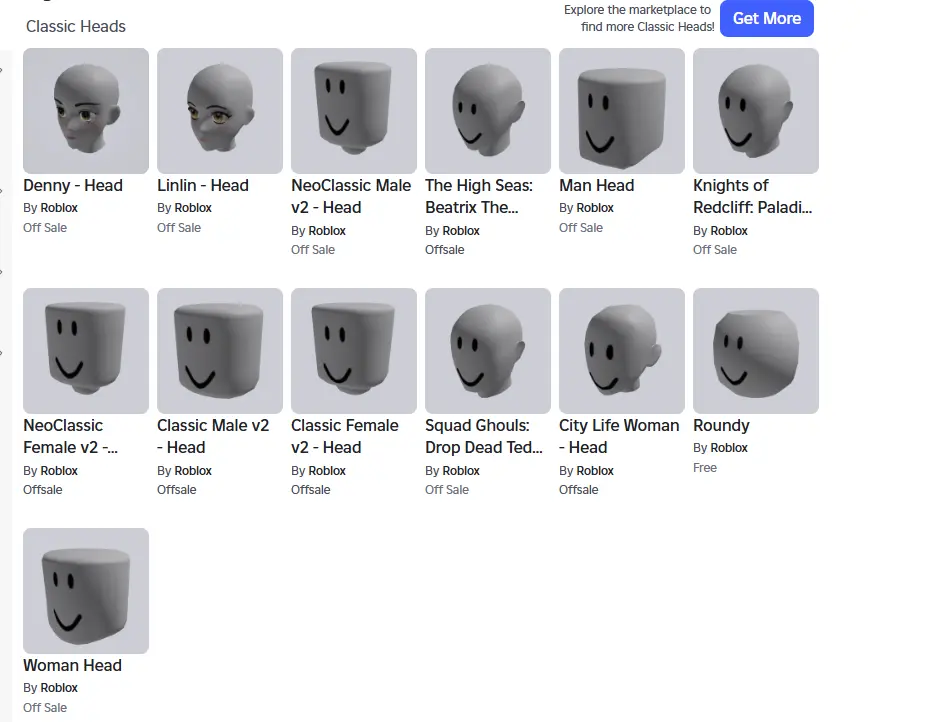944x722 pixels.
Task: Open the Man Head title link
Action: click(x=597, y=185)
